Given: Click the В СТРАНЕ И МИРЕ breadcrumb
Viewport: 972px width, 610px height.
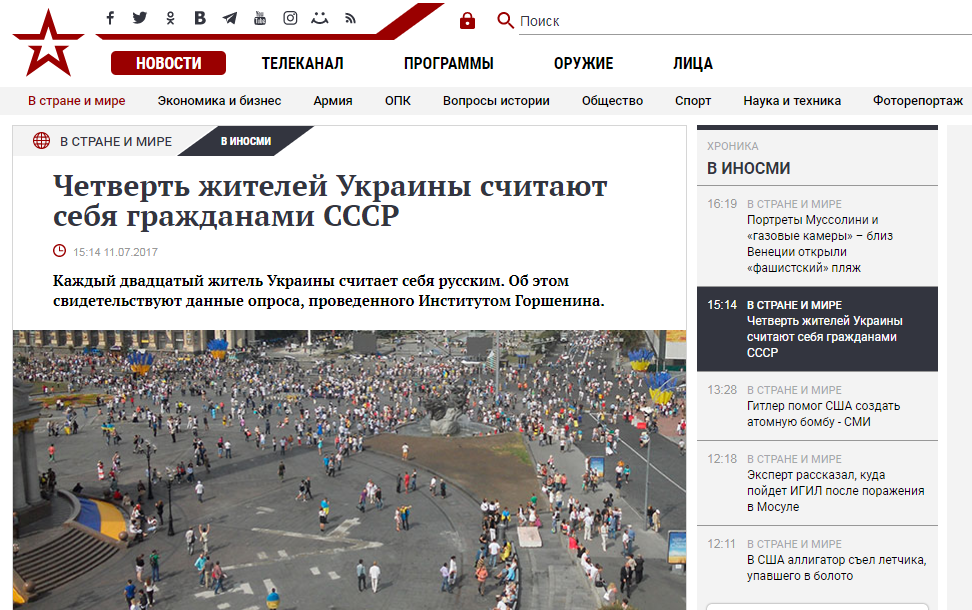Looking at the screenshot, I should (116, 141).
